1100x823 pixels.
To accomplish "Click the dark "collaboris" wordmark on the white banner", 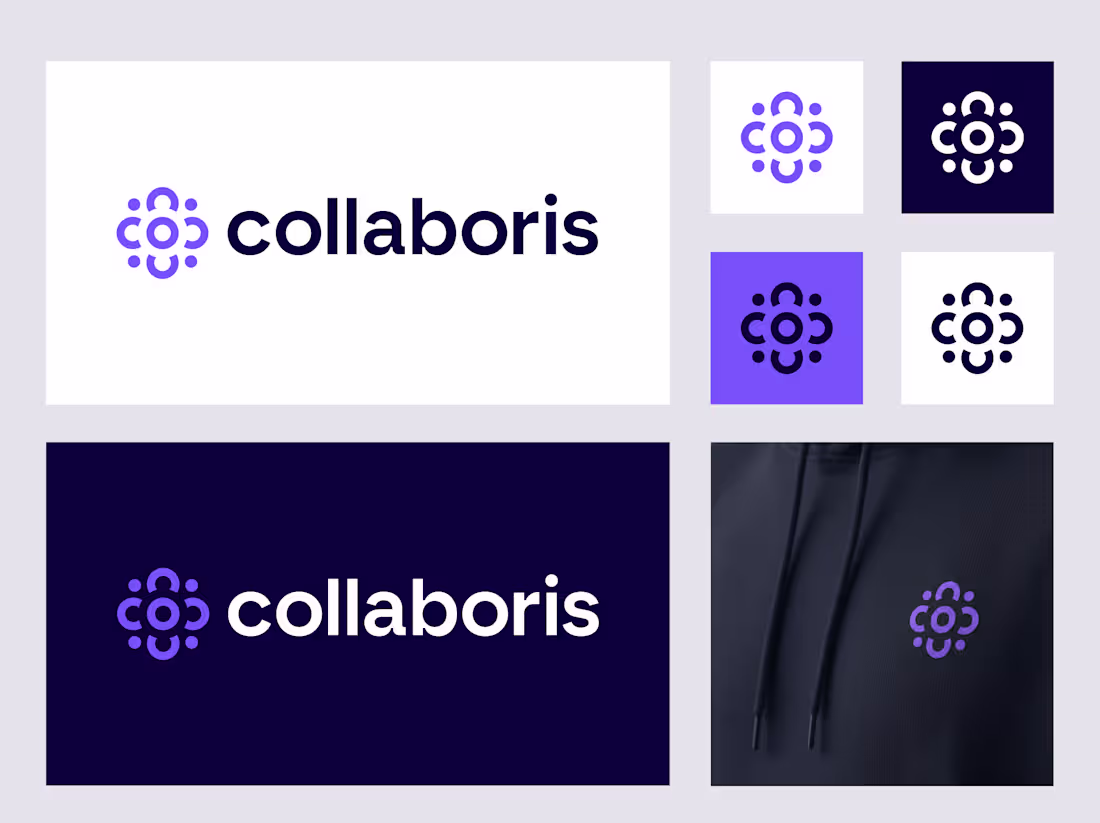I will pos(412,226).
